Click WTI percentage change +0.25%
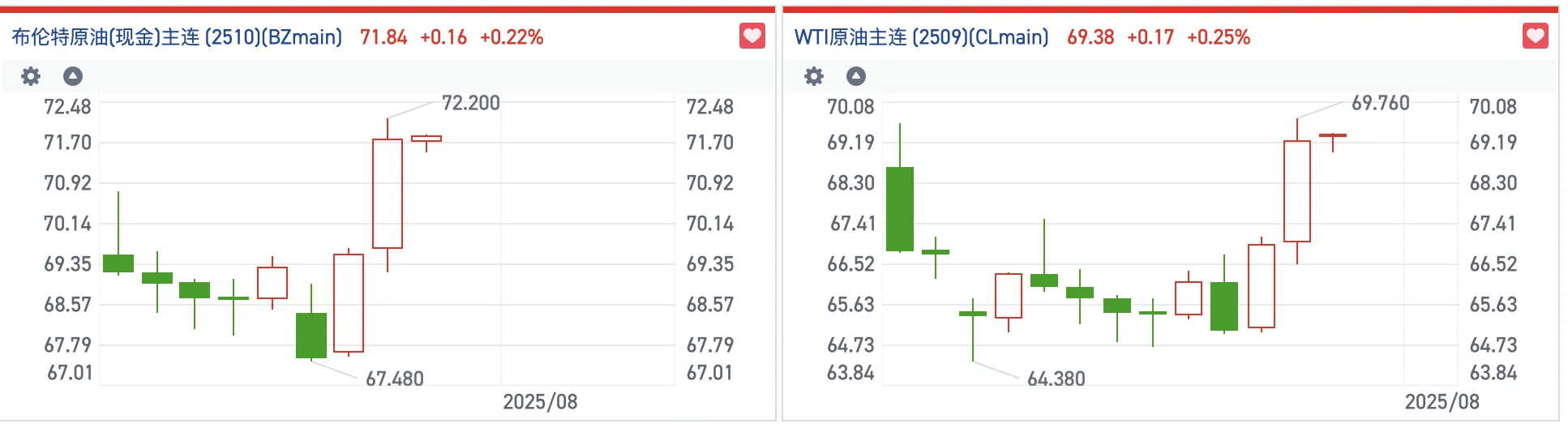 tap(1219, 37)
